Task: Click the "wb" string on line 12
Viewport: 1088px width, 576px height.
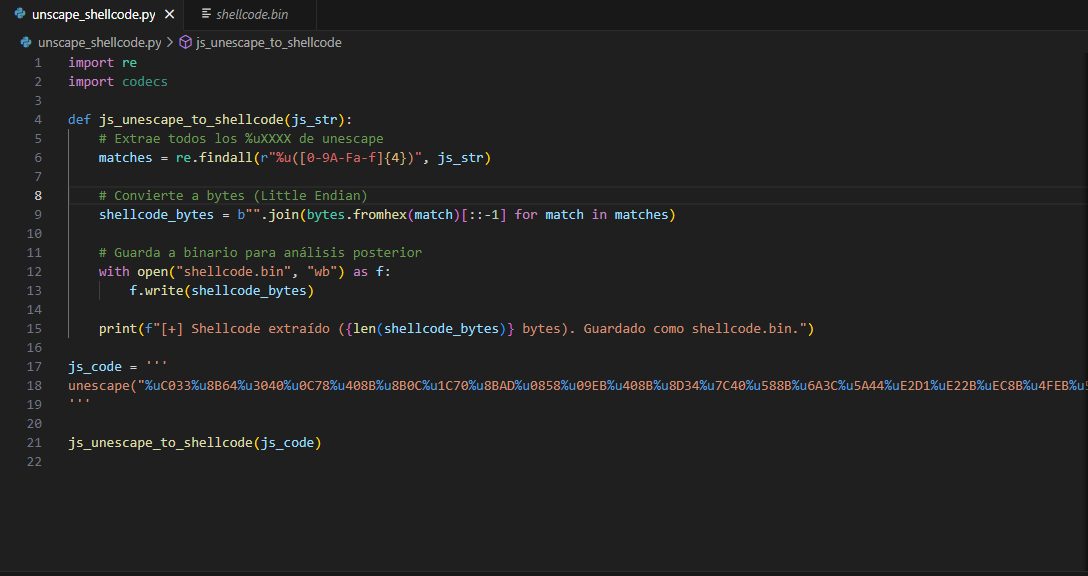Action: click(x=321, y=271)
